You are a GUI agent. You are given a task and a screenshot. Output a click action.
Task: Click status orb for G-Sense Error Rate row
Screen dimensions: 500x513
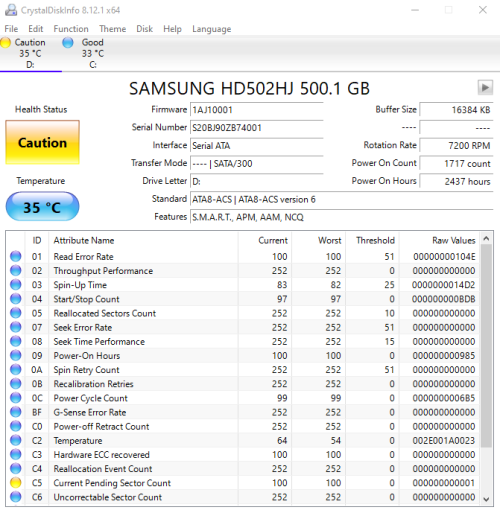16,412
